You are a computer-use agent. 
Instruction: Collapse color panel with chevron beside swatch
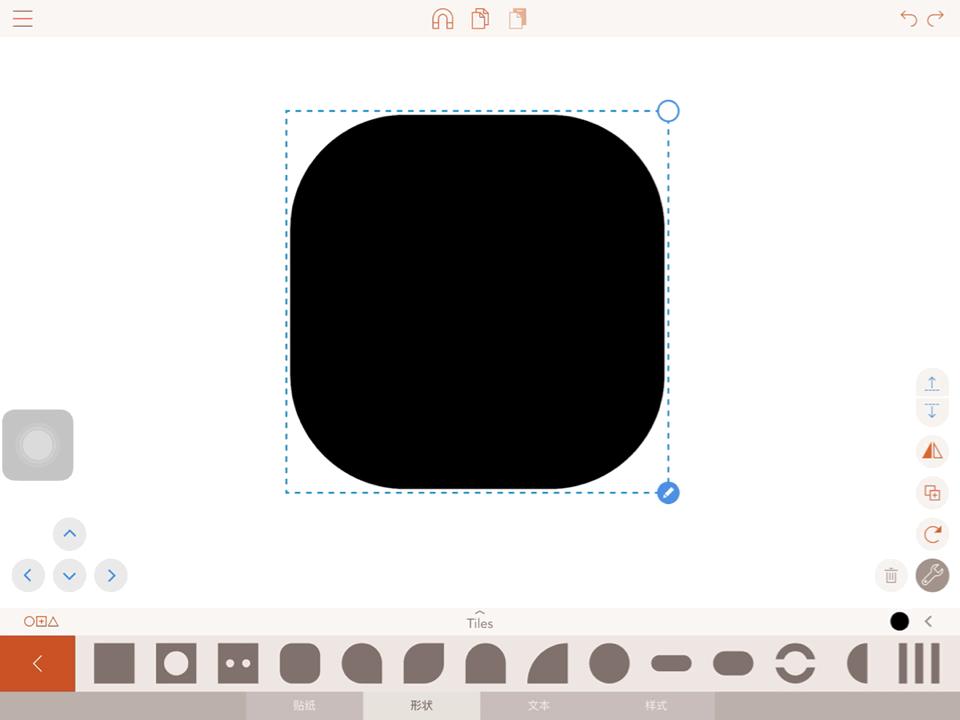929,621
